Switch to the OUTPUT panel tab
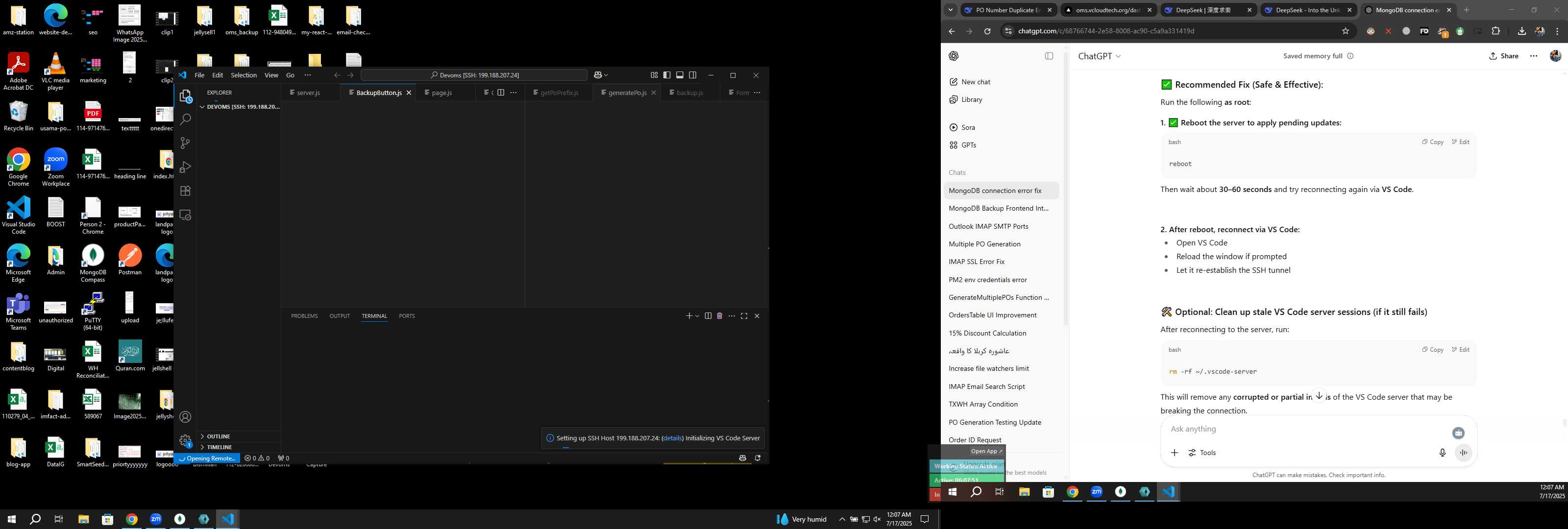Screen dimensions: 1568x529 [x=340, y=316]
